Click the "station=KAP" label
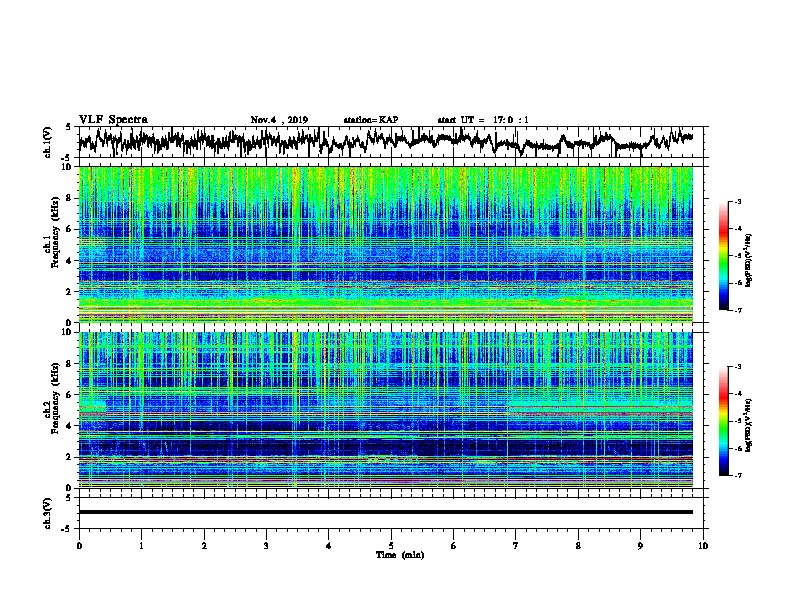 tap(371, 120)
